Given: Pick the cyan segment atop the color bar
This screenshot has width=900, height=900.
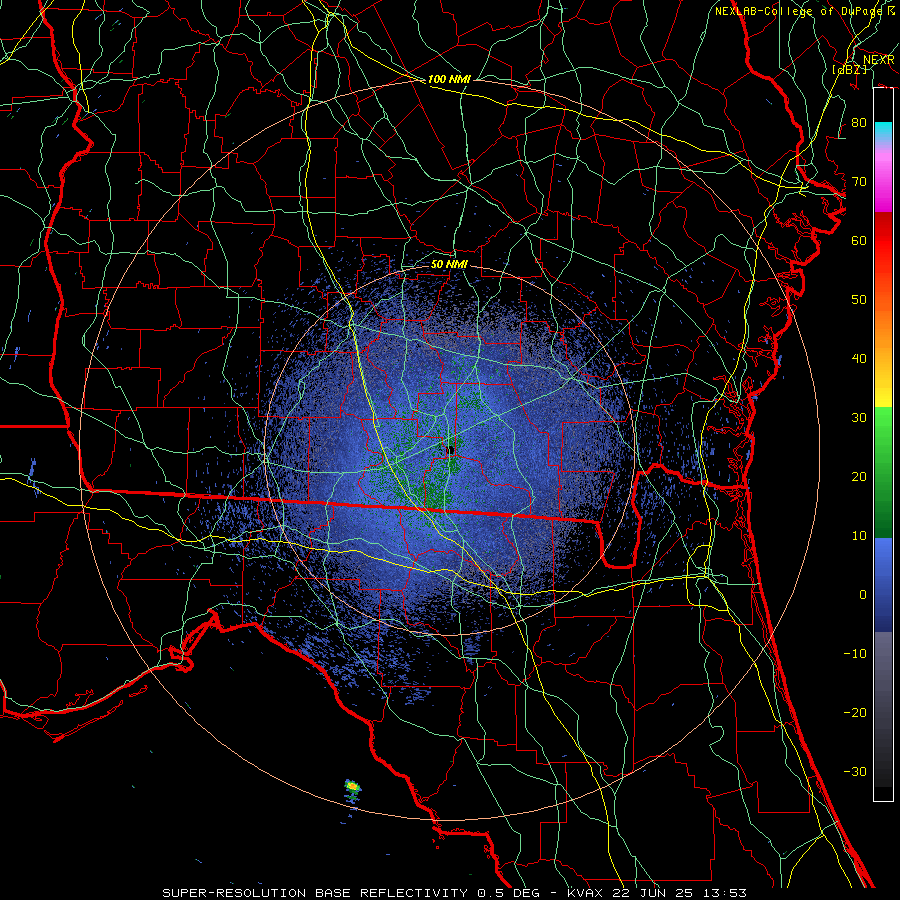Looking at the screenshot, I should pyautogui.click(x=883, y=130).
